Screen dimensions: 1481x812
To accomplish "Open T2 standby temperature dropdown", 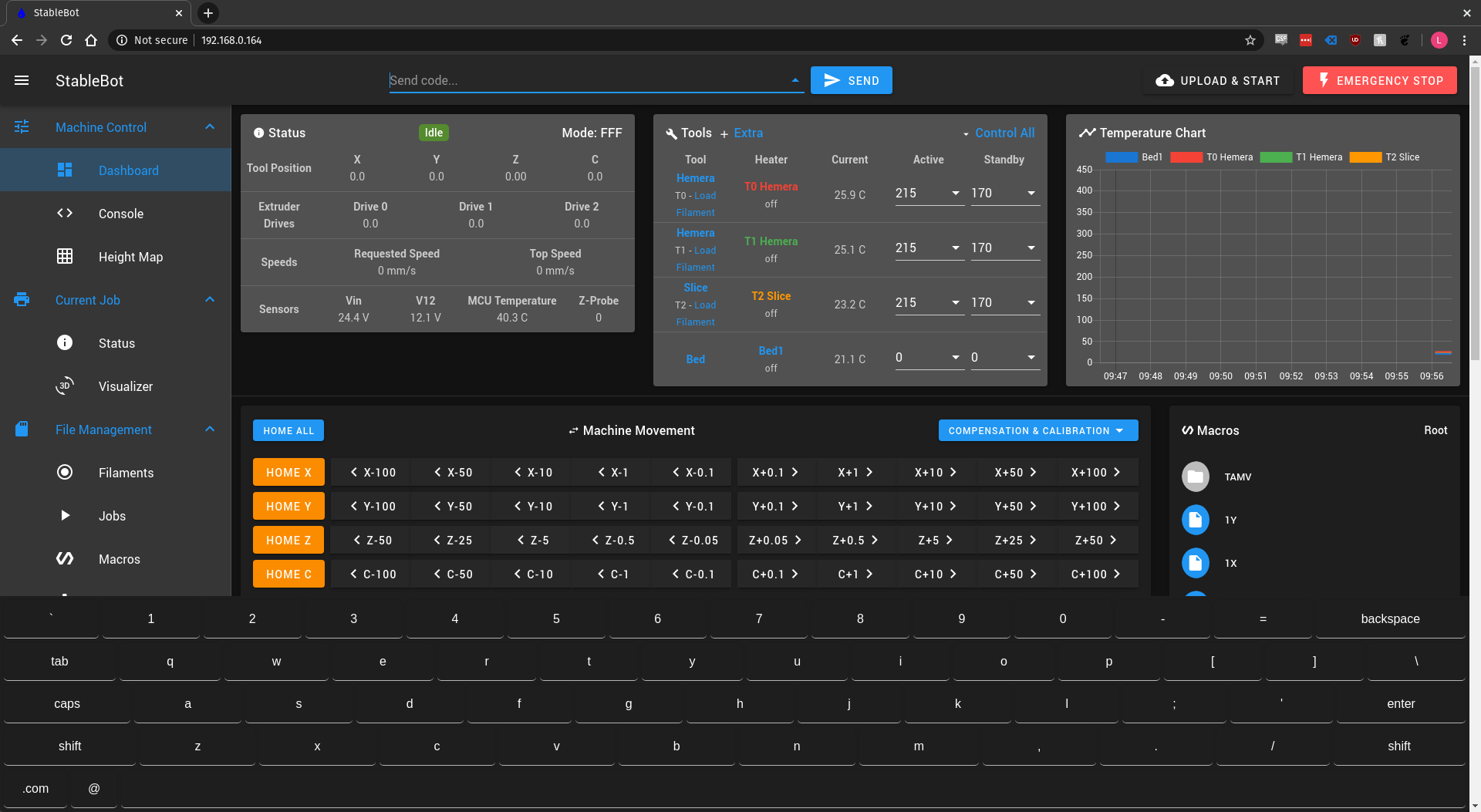I will pos(1031,302).
